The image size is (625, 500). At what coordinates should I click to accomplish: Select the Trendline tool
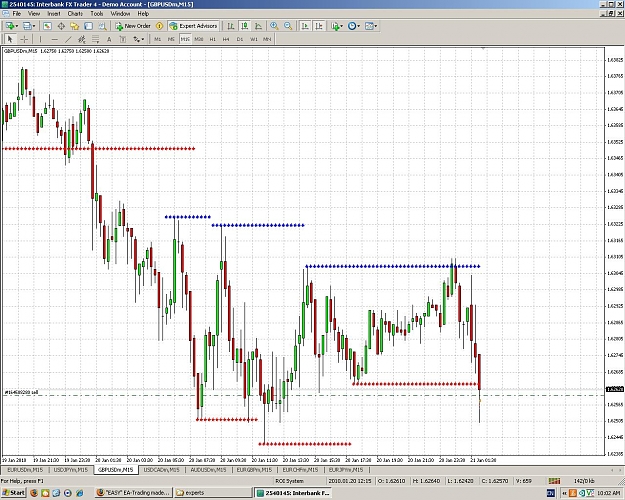pos(68,39)
